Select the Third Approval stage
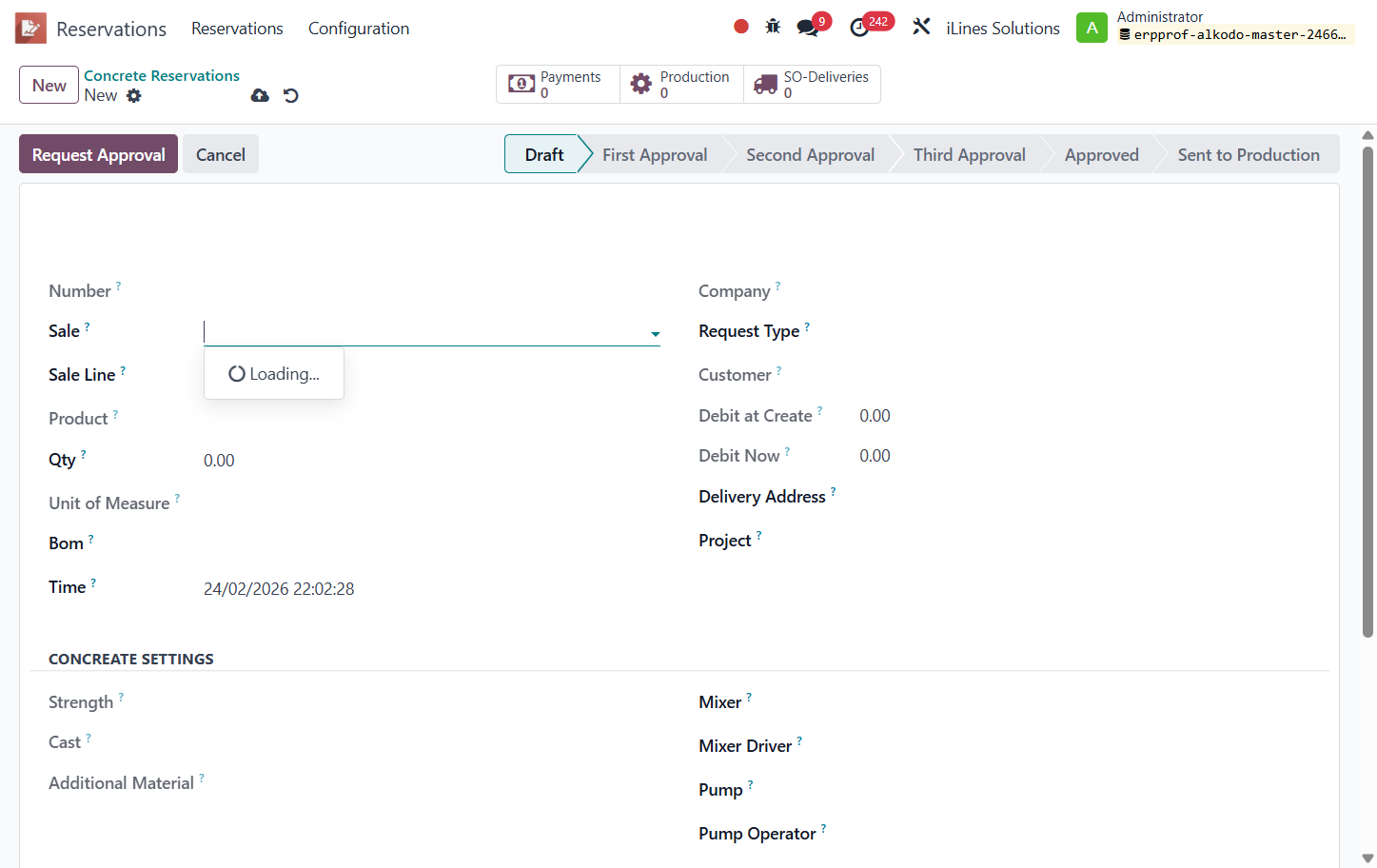Viewport: 1377px width, 868px height. click(x=970, y=154)
